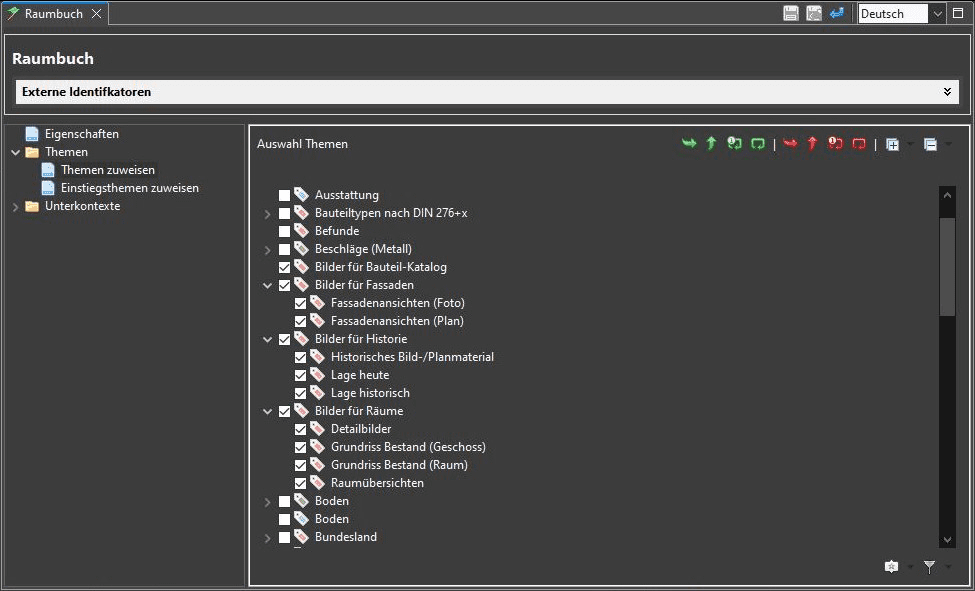Click the blue return arrow icon
Screen dimensions: 975x591
(x=837, y=13)
